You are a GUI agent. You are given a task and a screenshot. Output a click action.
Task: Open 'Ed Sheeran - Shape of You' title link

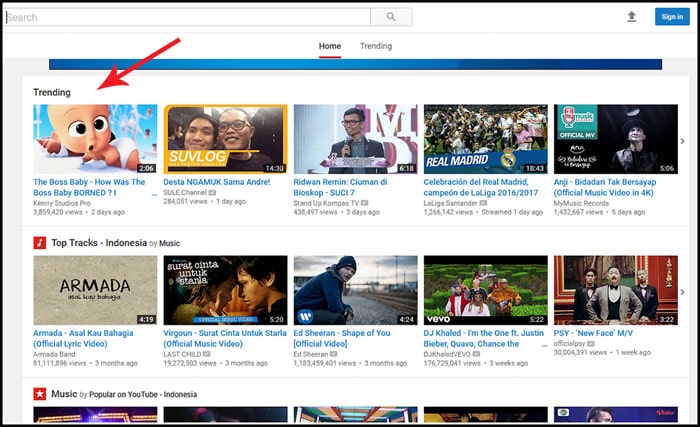click(x=342, y=339)
